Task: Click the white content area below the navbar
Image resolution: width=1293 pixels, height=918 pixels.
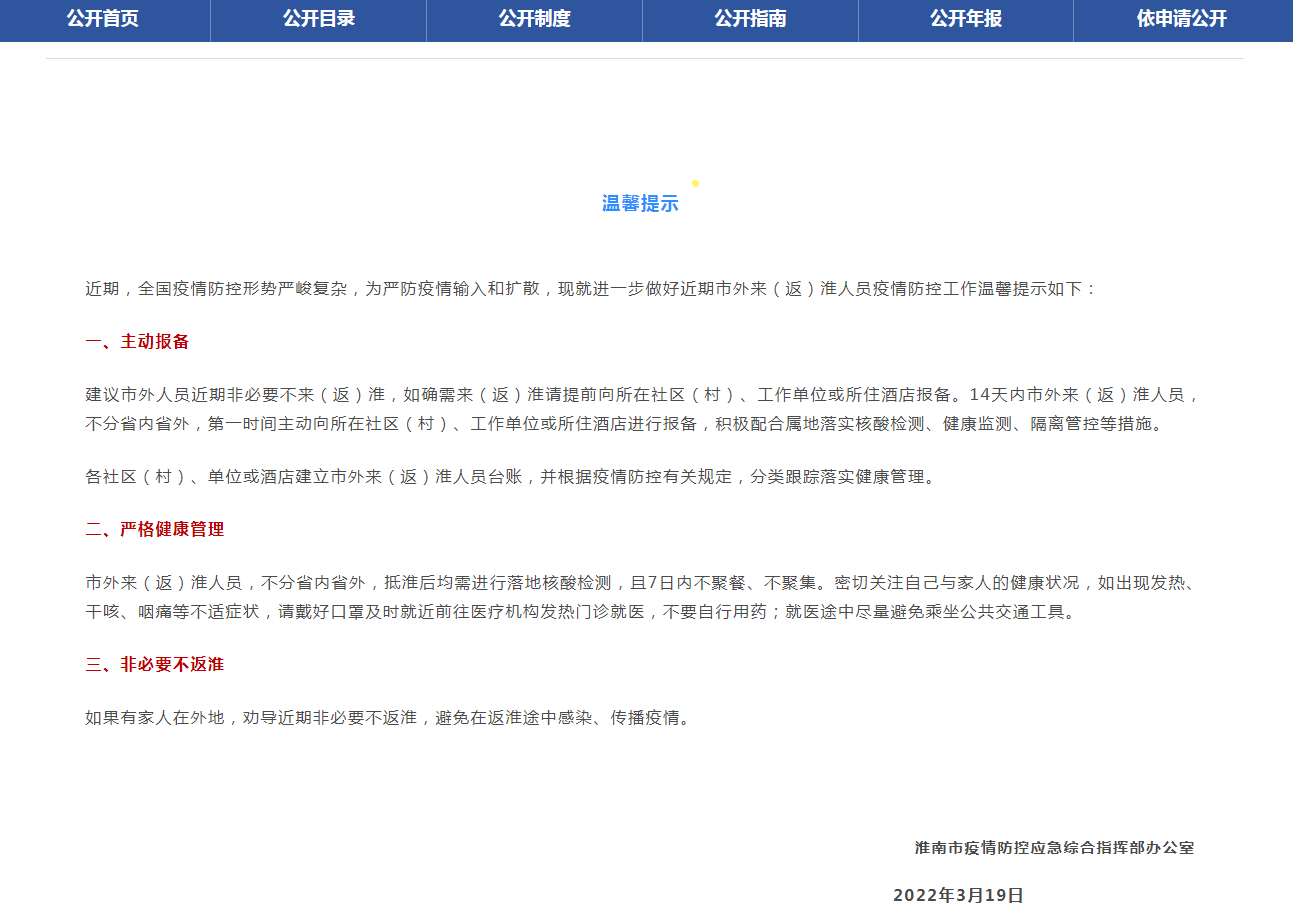Action: click(x=646, y=120)
